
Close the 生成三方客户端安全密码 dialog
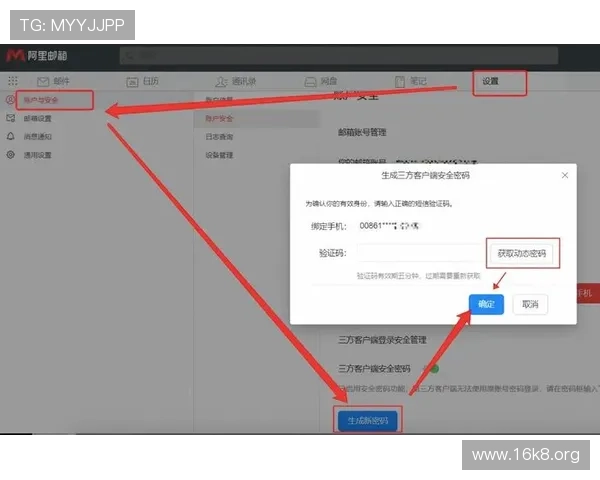pyautogui.click(x=564, y=175)
